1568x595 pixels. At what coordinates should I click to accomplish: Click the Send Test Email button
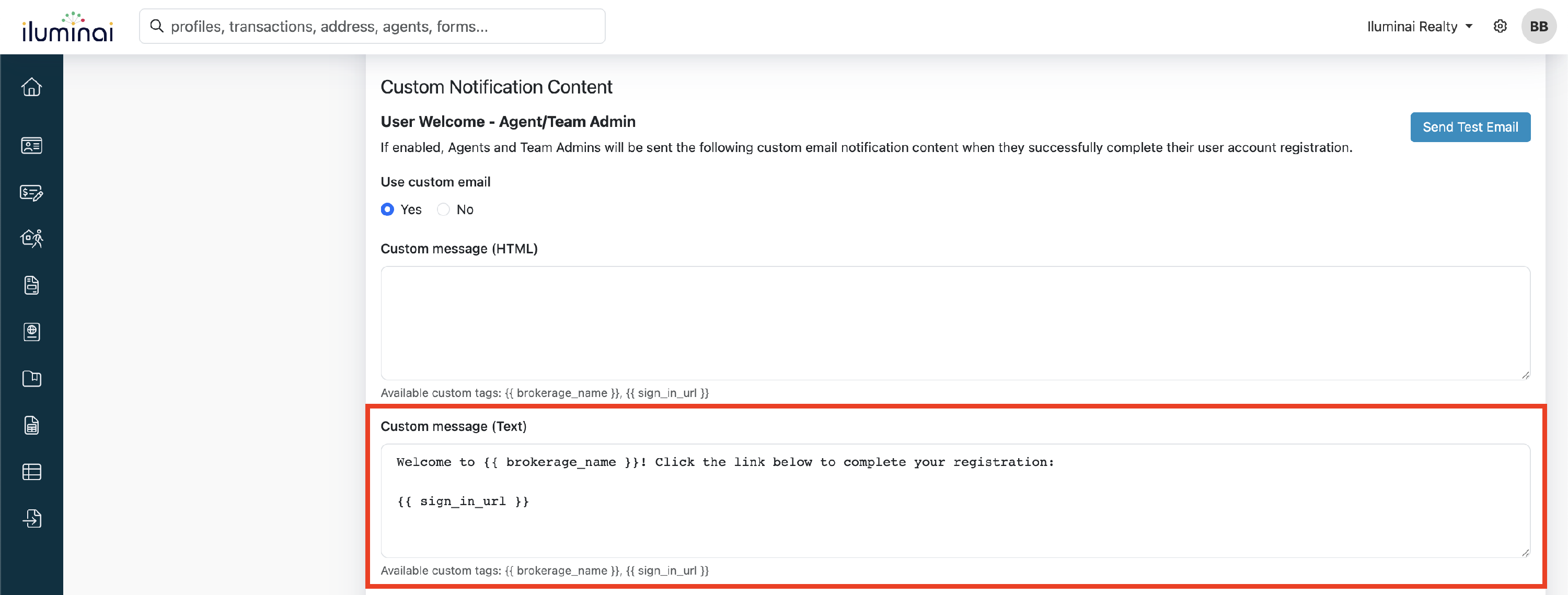1470,127
